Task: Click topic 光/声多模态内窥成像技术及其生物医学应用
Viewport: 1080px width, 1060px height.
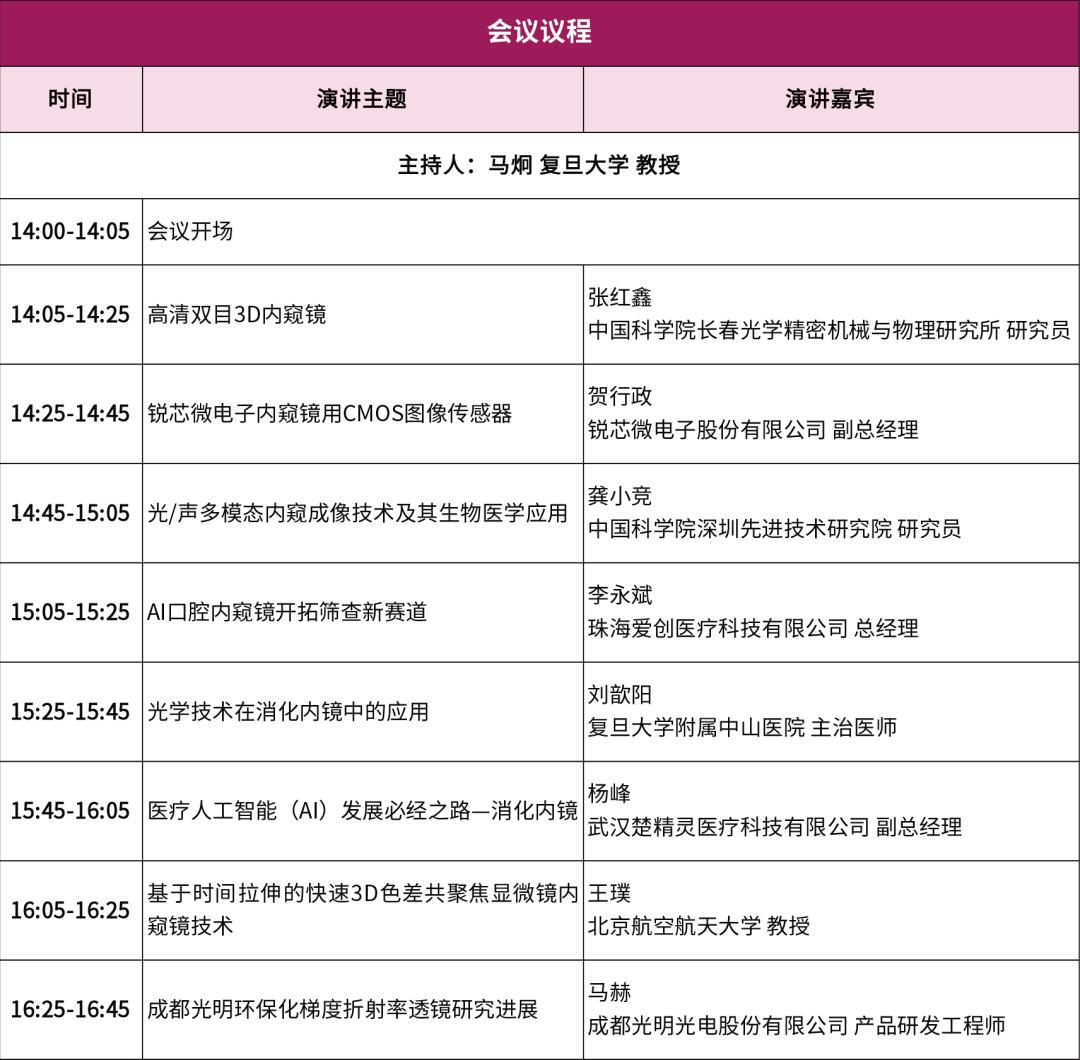Action: point(357,513)
